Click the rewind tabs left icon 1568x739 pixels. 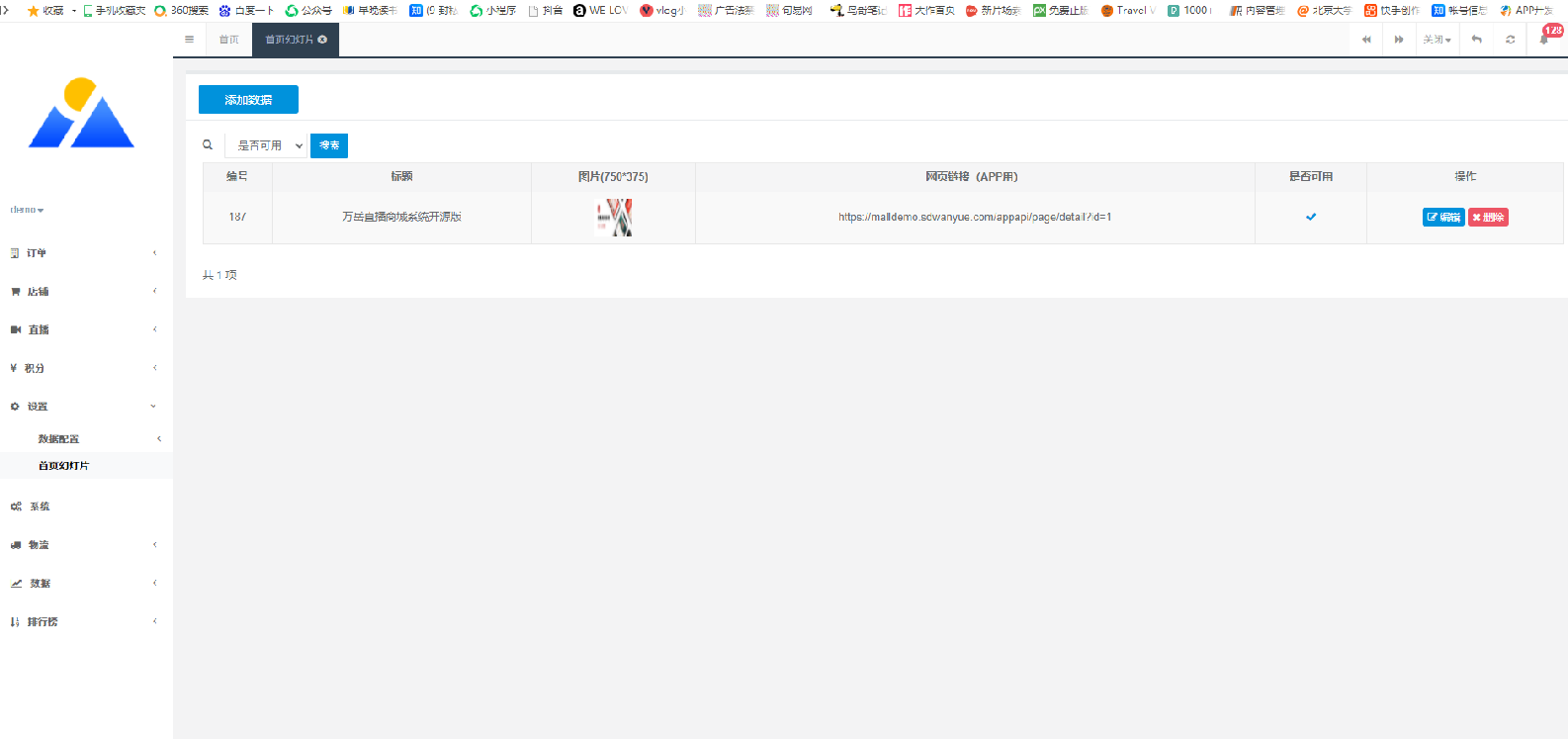click(x=1366, y=40)
